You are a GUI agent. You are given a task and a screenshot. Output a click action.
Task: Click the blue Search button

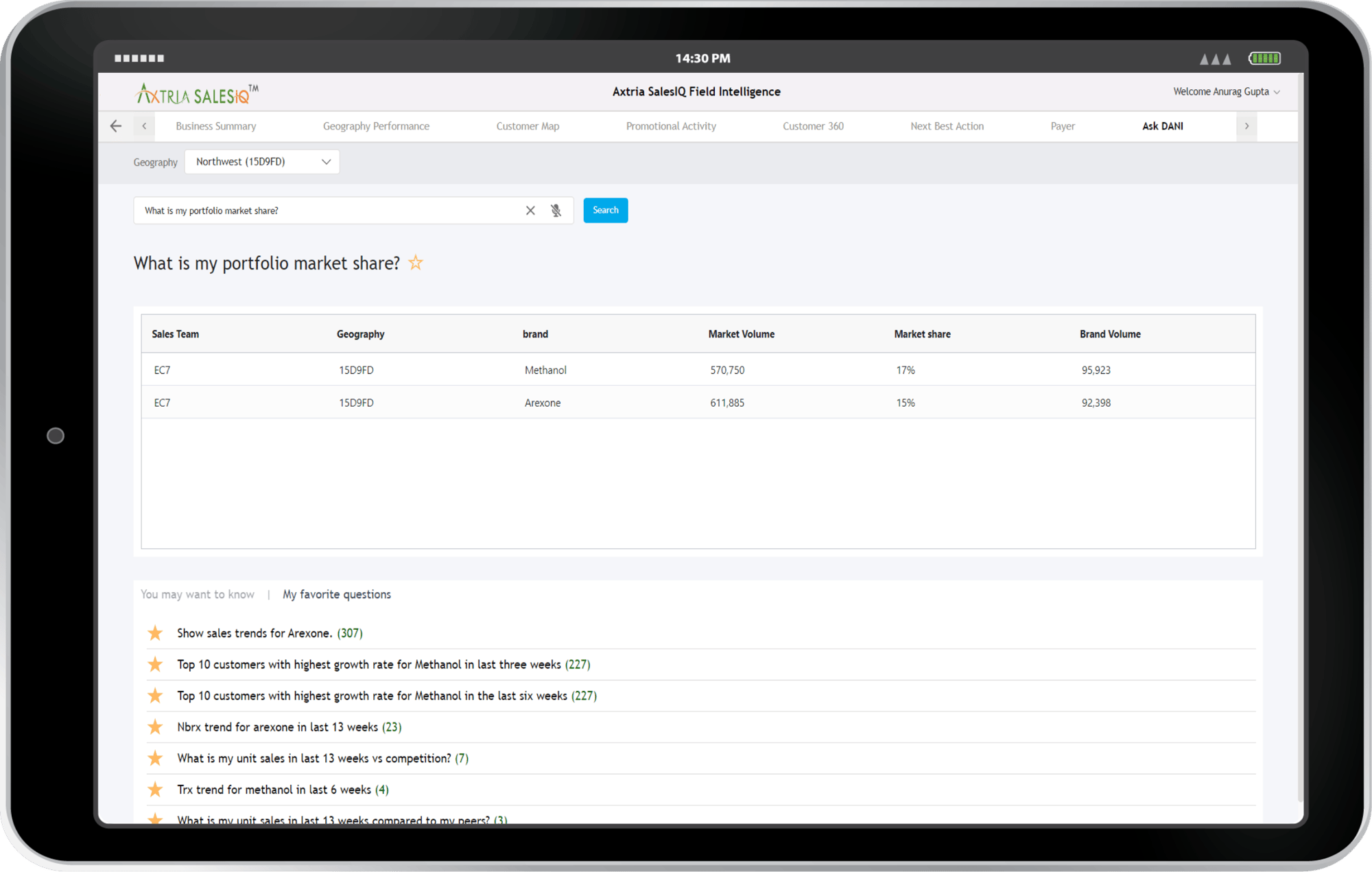coord(606,210)
